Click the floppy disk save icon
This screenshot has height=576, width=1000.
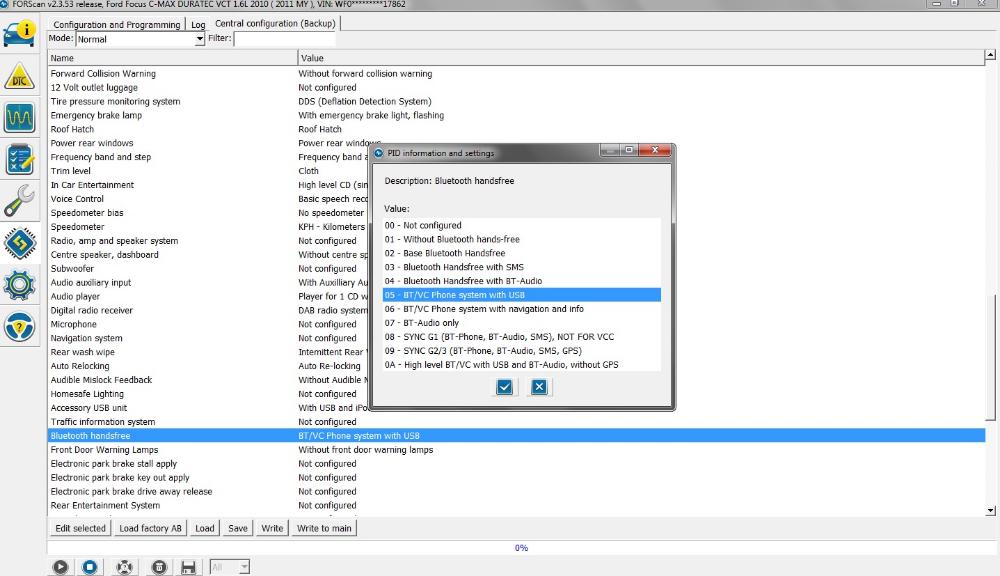(x=187, y=567)
